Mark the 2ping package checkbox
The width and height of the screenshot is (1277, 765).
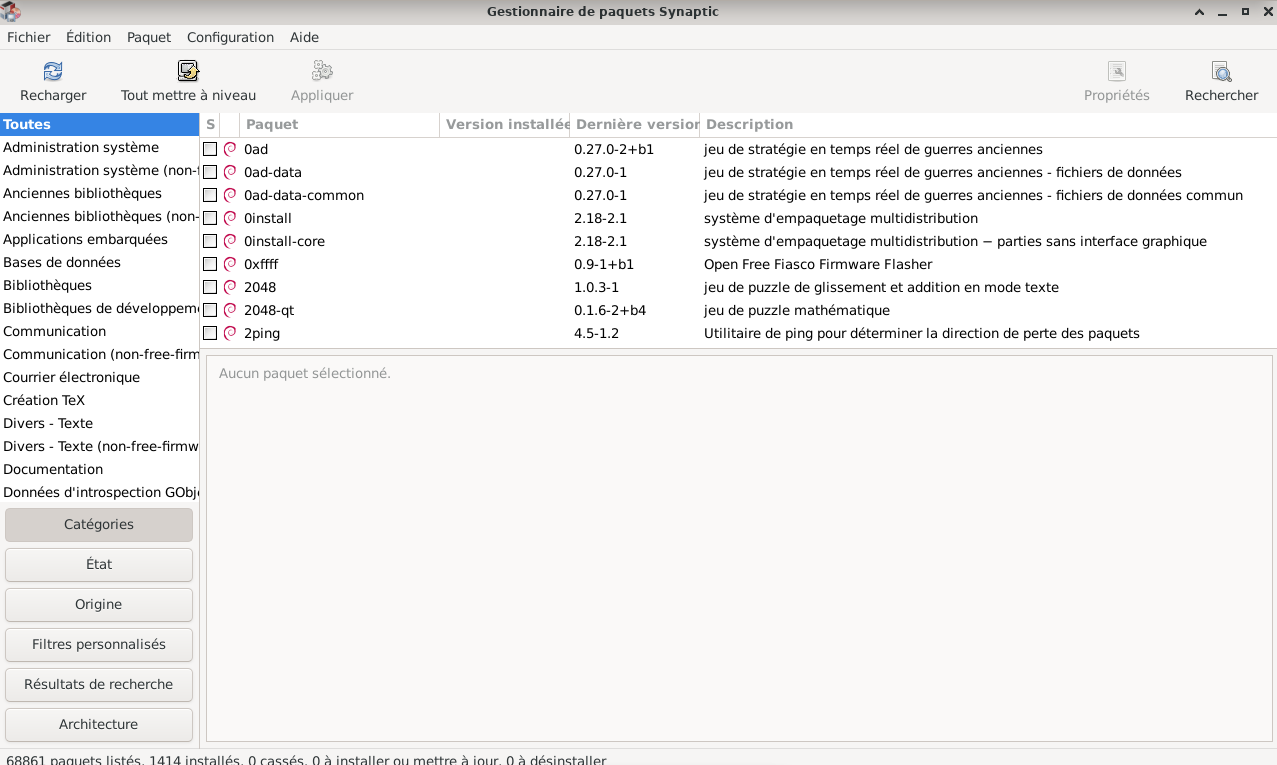tap(210, 333)
